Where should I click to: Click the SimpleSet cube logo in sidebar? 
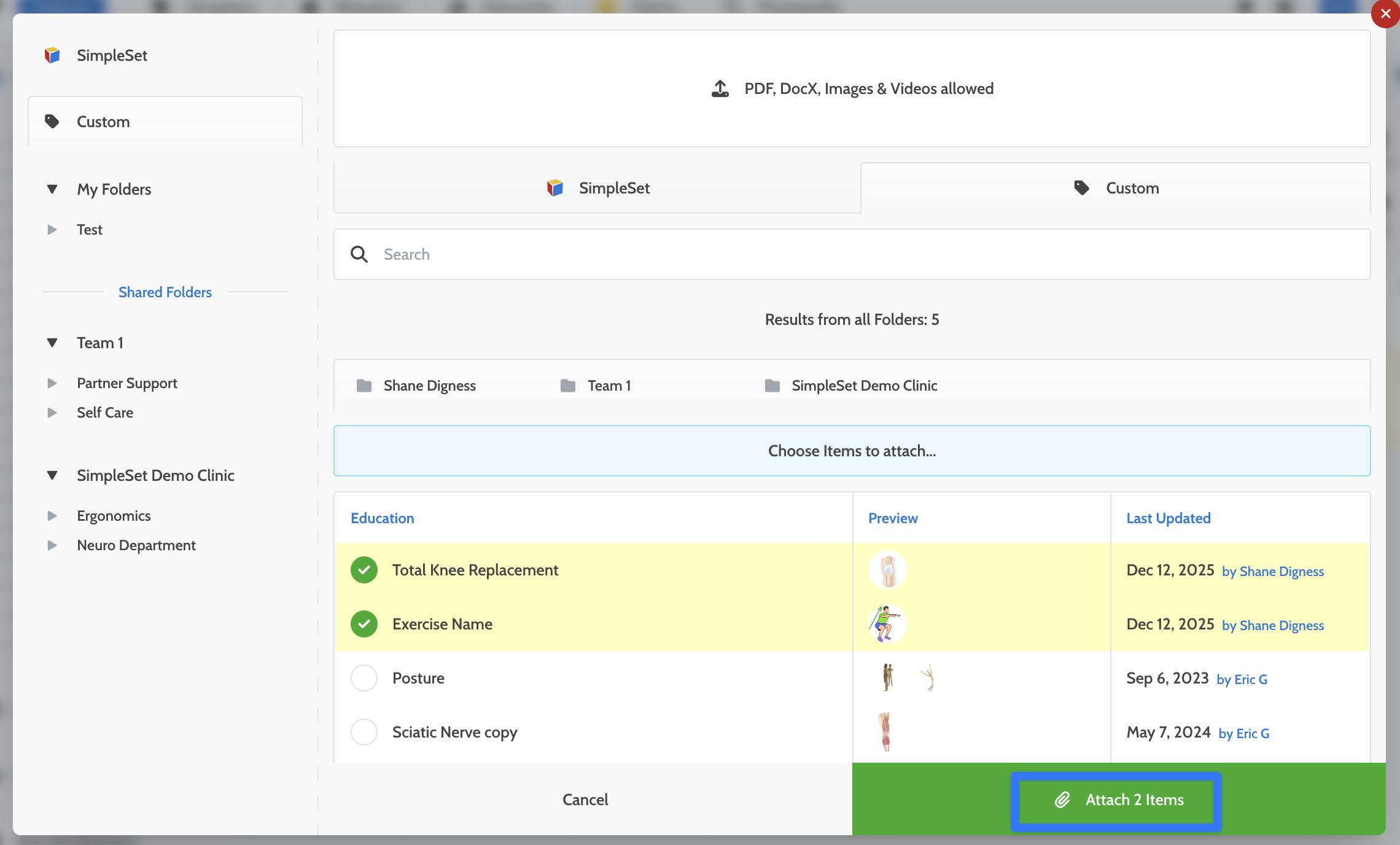[x=52, y=55]
